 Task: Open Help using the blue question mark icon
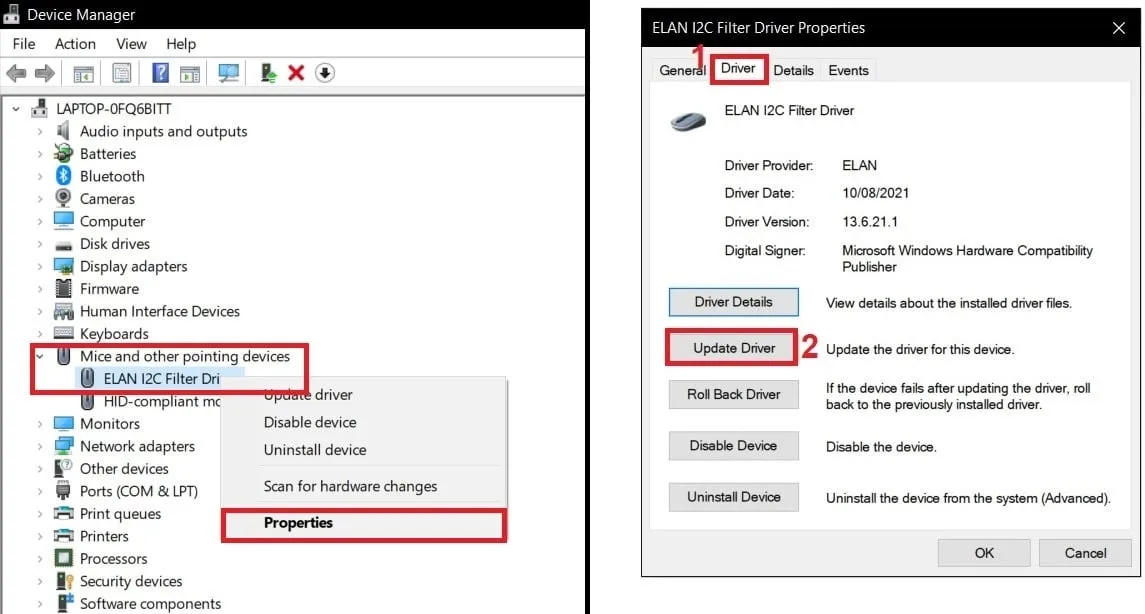click(x=160, y=72)
